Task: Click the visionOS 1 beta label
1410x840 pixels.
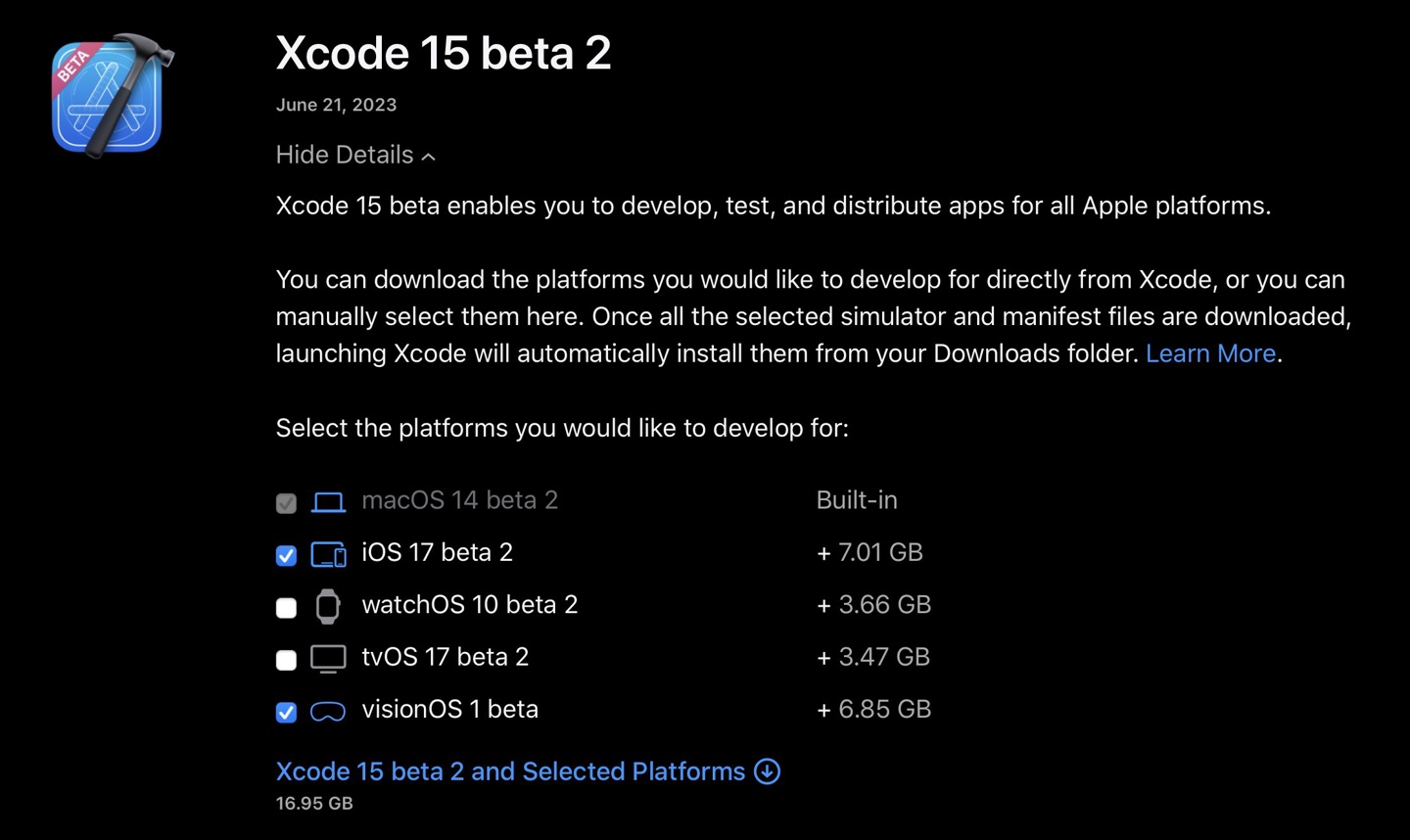Action: 450,709
